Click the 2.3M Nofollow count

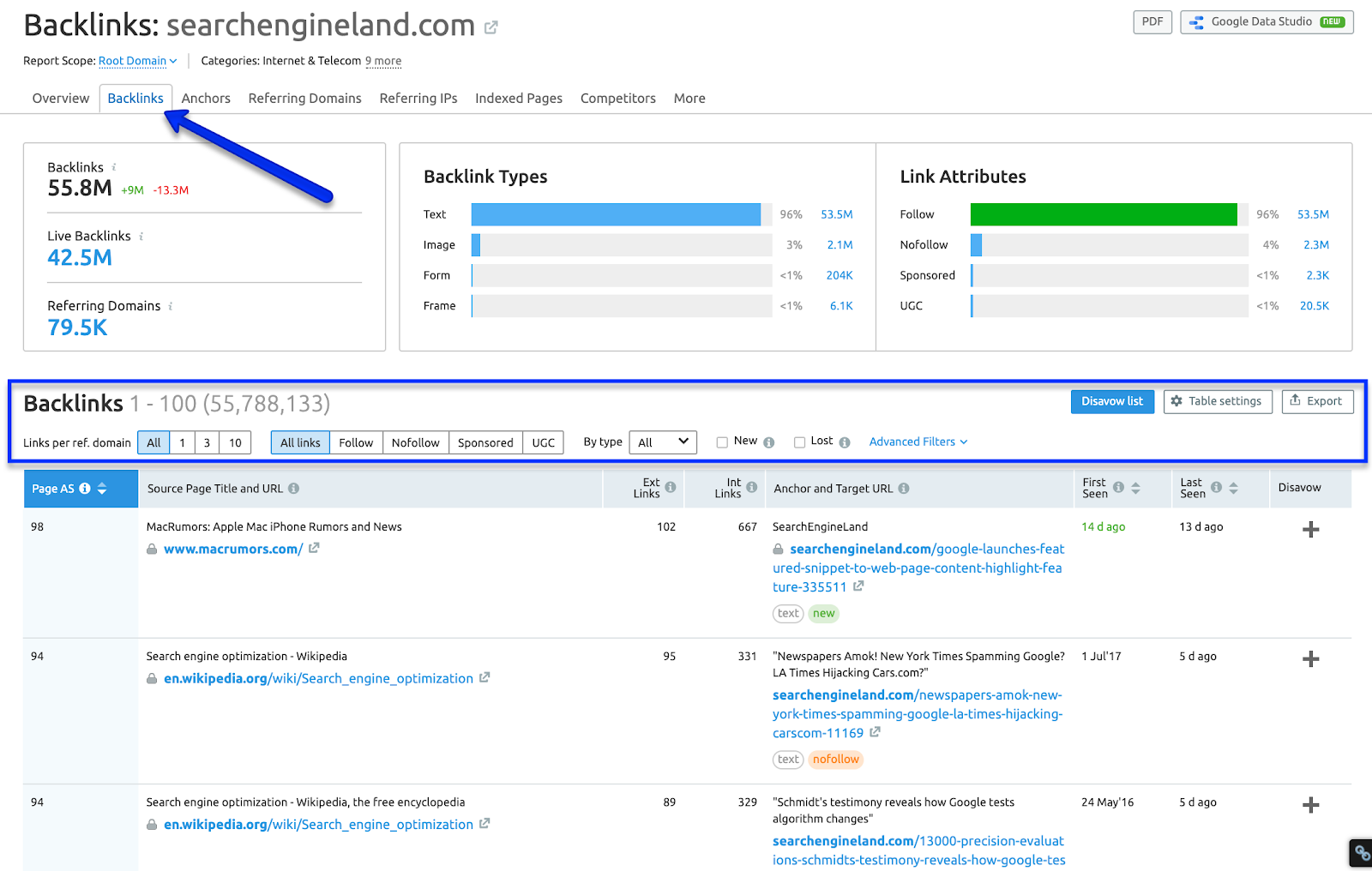click(x=1316, y=245)
